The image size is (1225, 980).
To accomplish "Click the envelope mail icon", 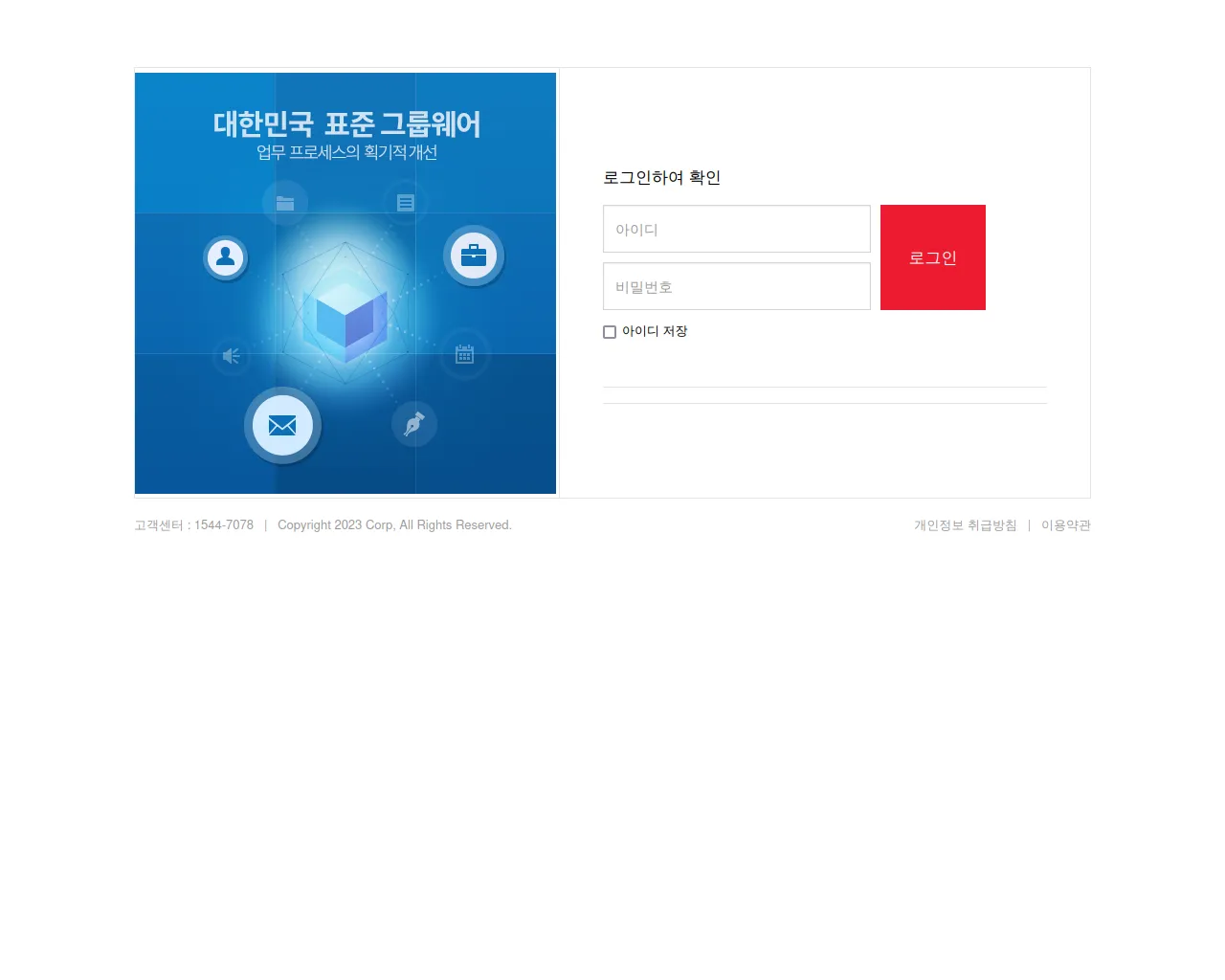I will (x=282, y=425).
